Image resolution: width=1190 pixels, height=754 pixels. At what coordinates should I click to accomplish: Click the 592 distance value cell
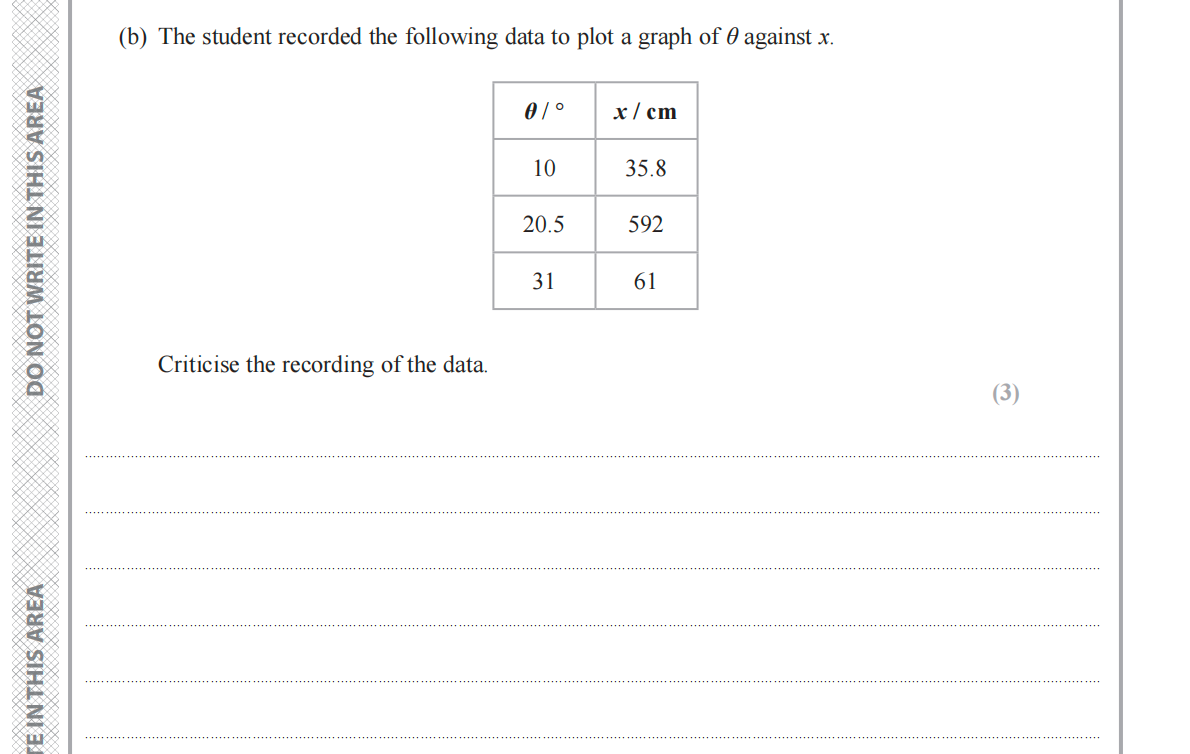click(646, 225)
